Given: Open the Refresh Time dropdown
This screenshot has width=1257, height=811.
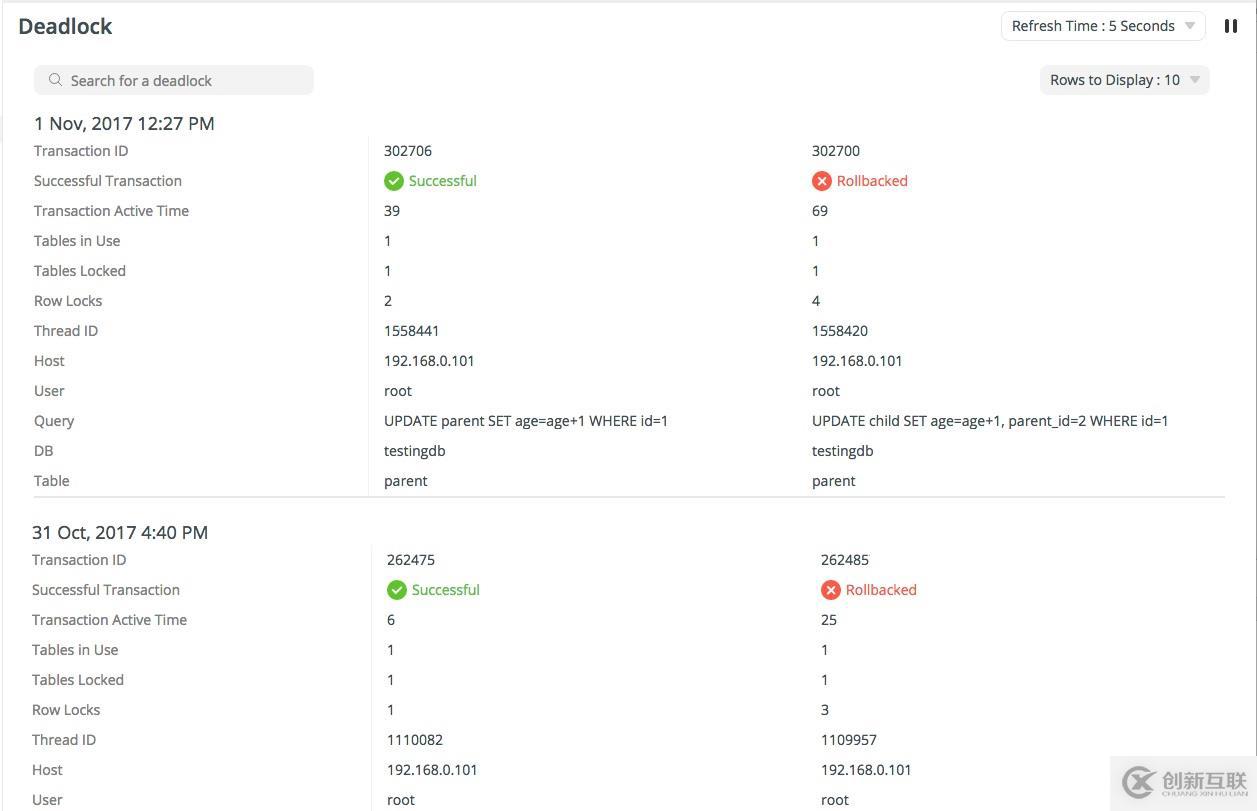Looking at the screenshot, I should click(x=1102, y=26).
